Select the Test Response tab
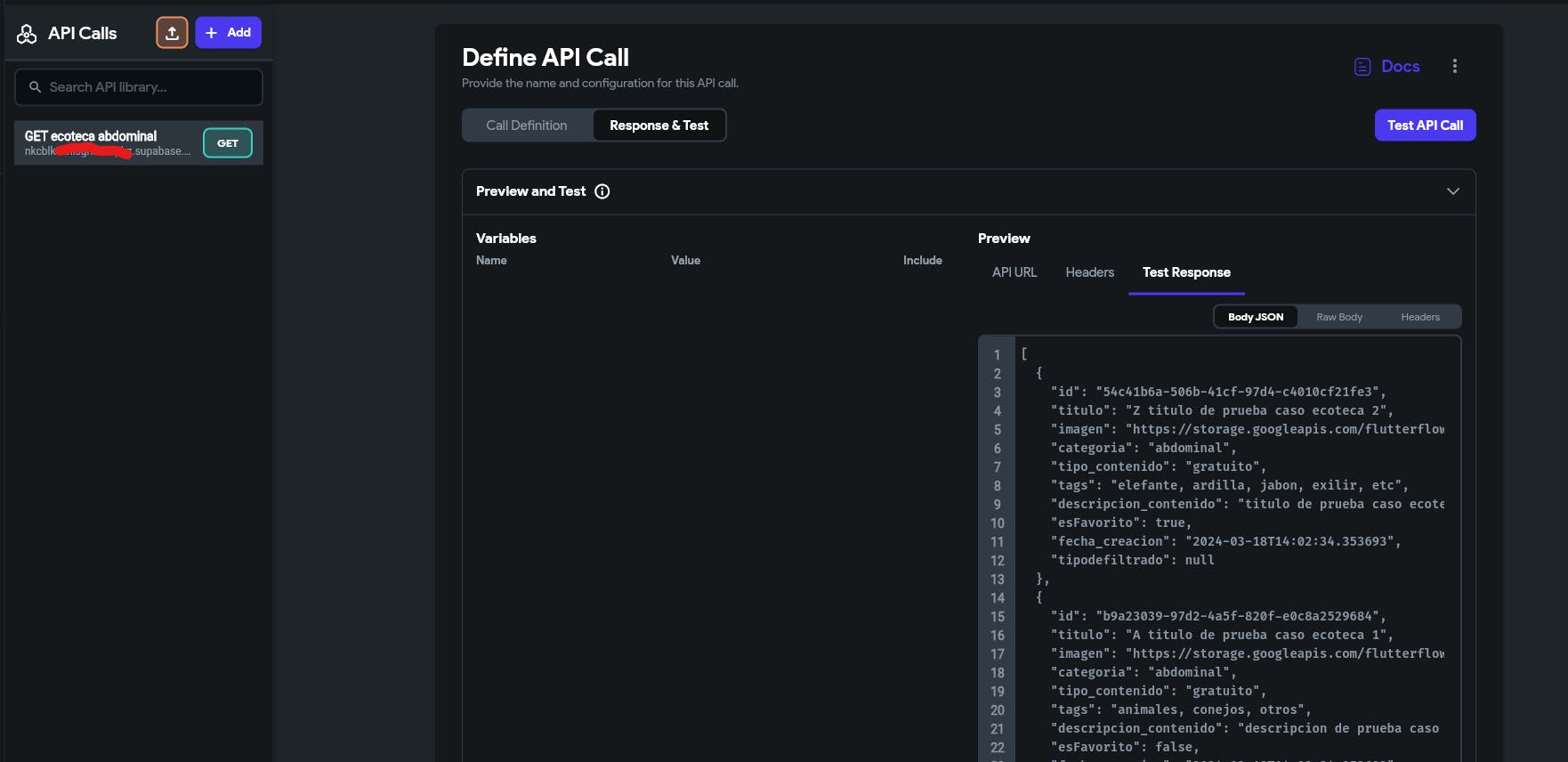 coord(1186,272)
